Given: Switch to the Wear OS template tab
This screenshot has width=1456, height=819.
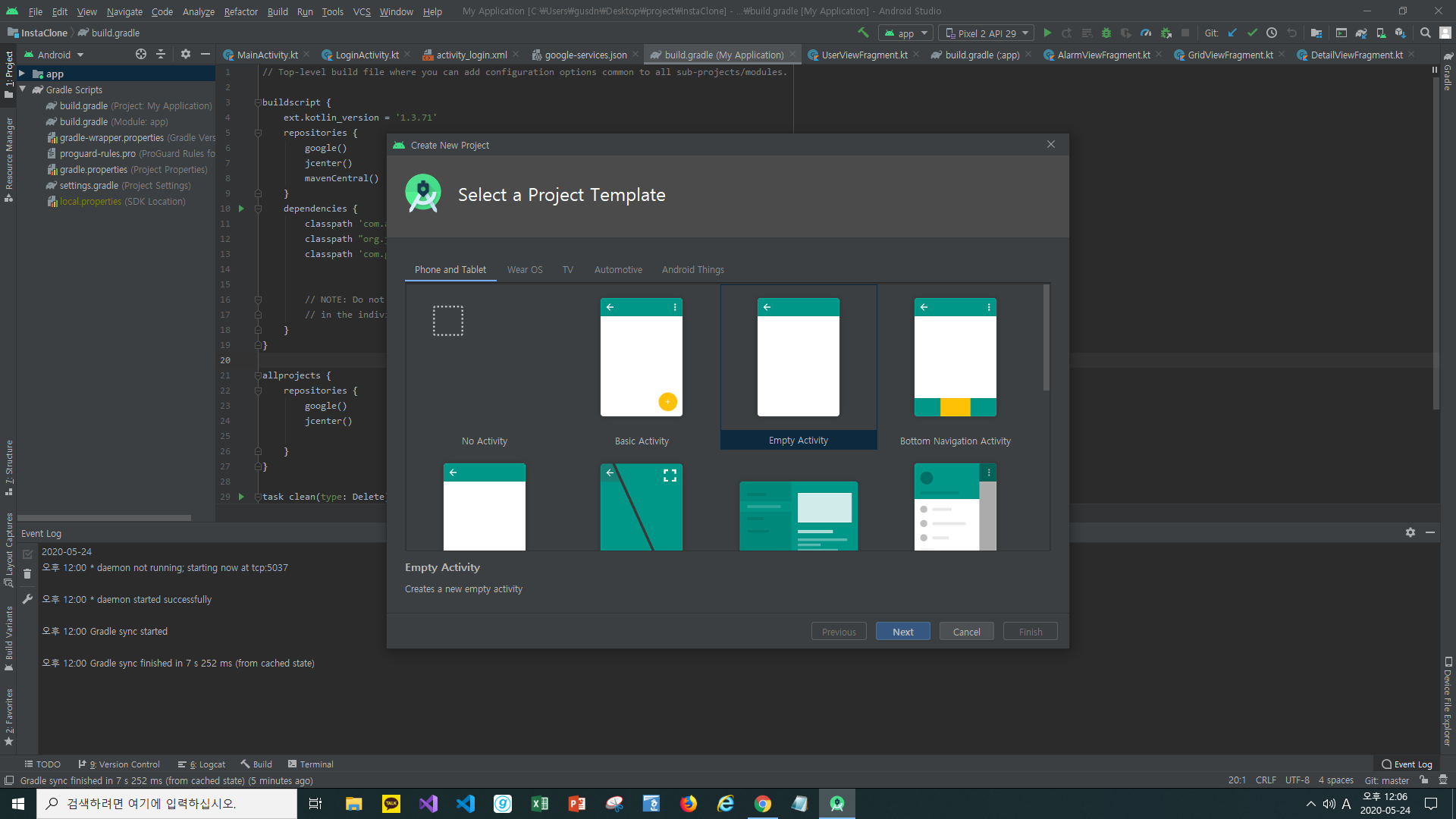Looking at the screenshot, I should click(x=525, y=269).
